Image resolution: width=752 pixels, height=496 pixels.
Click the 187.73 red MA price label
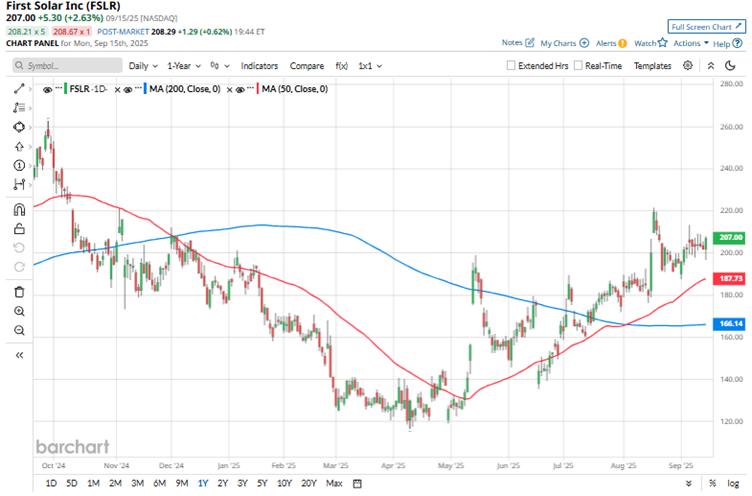730,279
